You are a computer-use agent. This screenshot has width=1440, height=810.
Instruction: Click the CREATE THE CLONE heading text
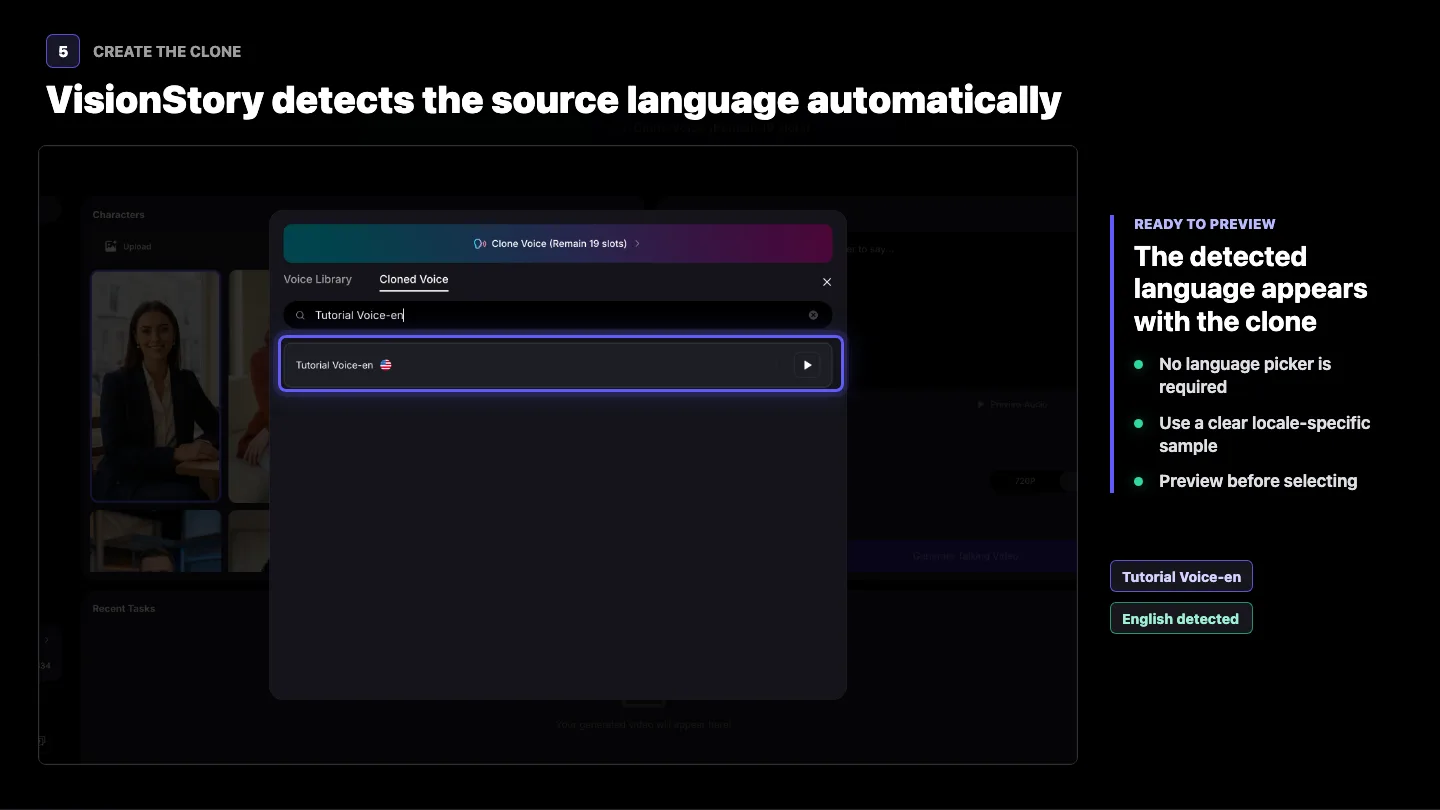coord(167,51)
